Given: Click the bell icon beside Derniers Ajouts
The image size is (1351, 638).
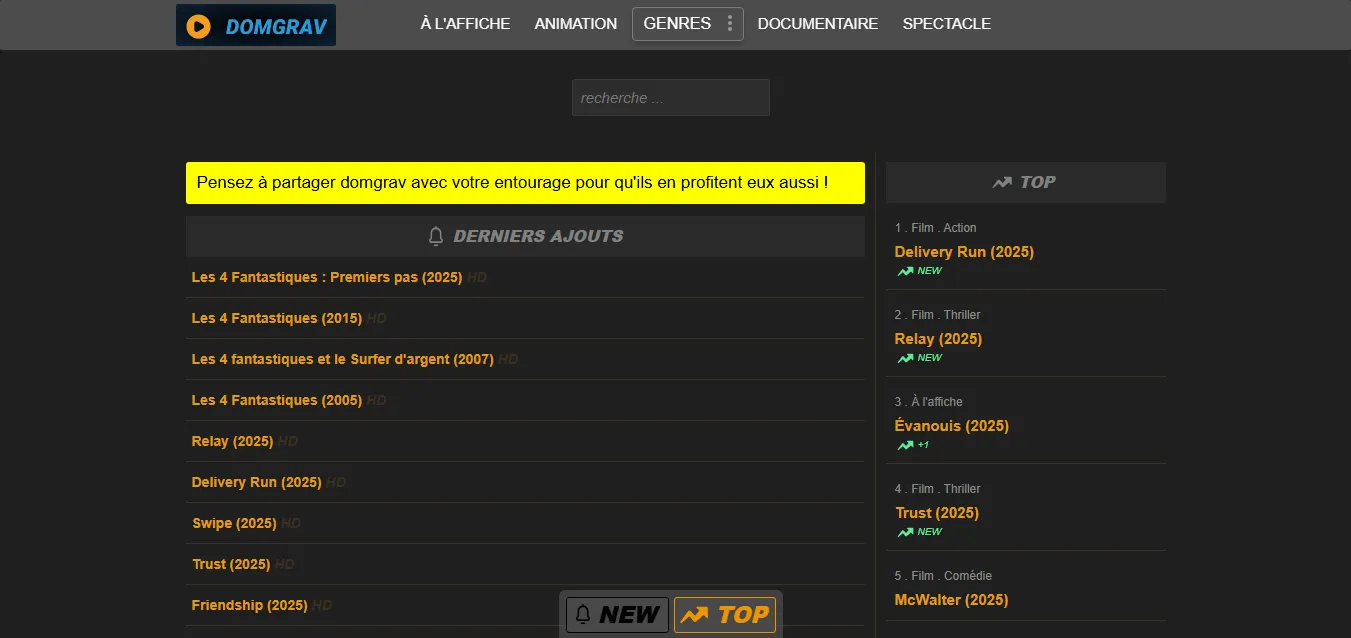Looking at the screenshot, I should tap(435, 236).
